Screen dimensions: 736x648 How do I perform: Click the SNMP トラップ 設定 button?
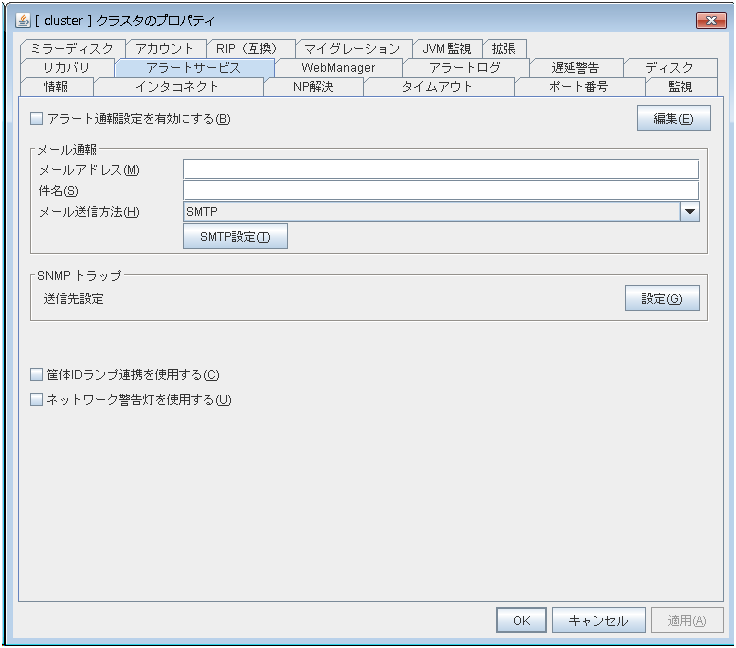click(661, 298)
